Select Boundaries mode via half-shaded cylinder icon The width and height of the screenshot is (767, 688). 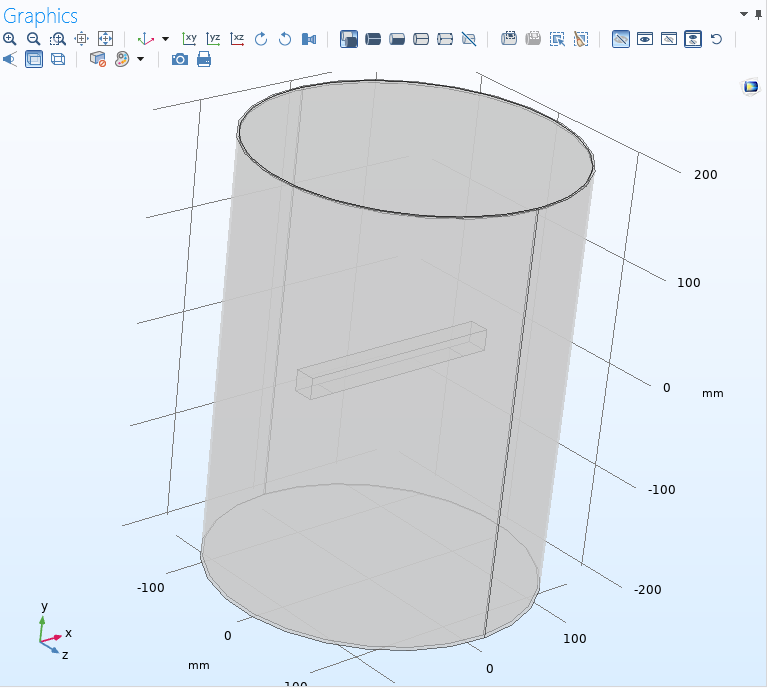(397, 39)
